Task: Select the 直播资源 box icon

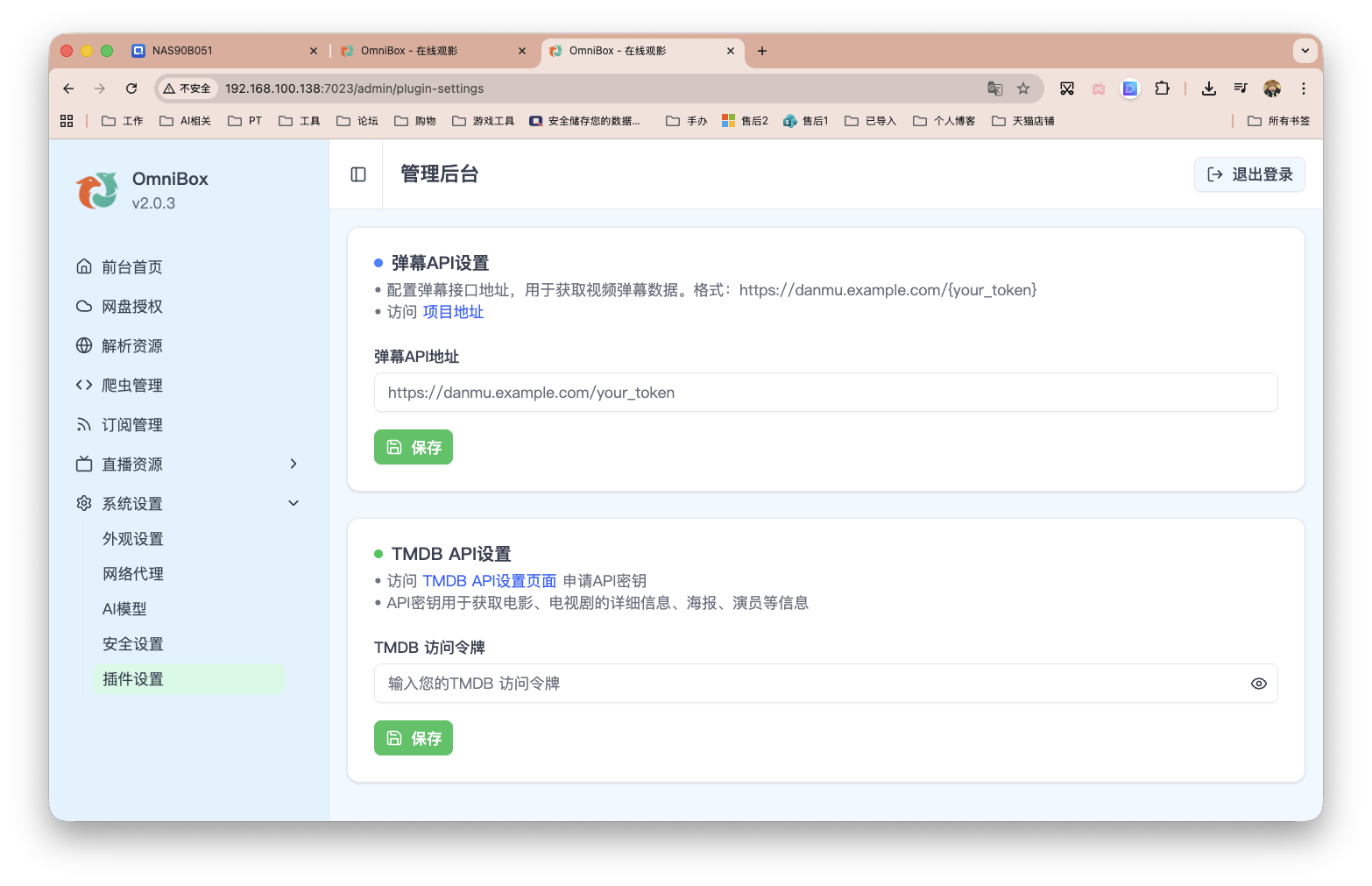Action: [83, 464]
